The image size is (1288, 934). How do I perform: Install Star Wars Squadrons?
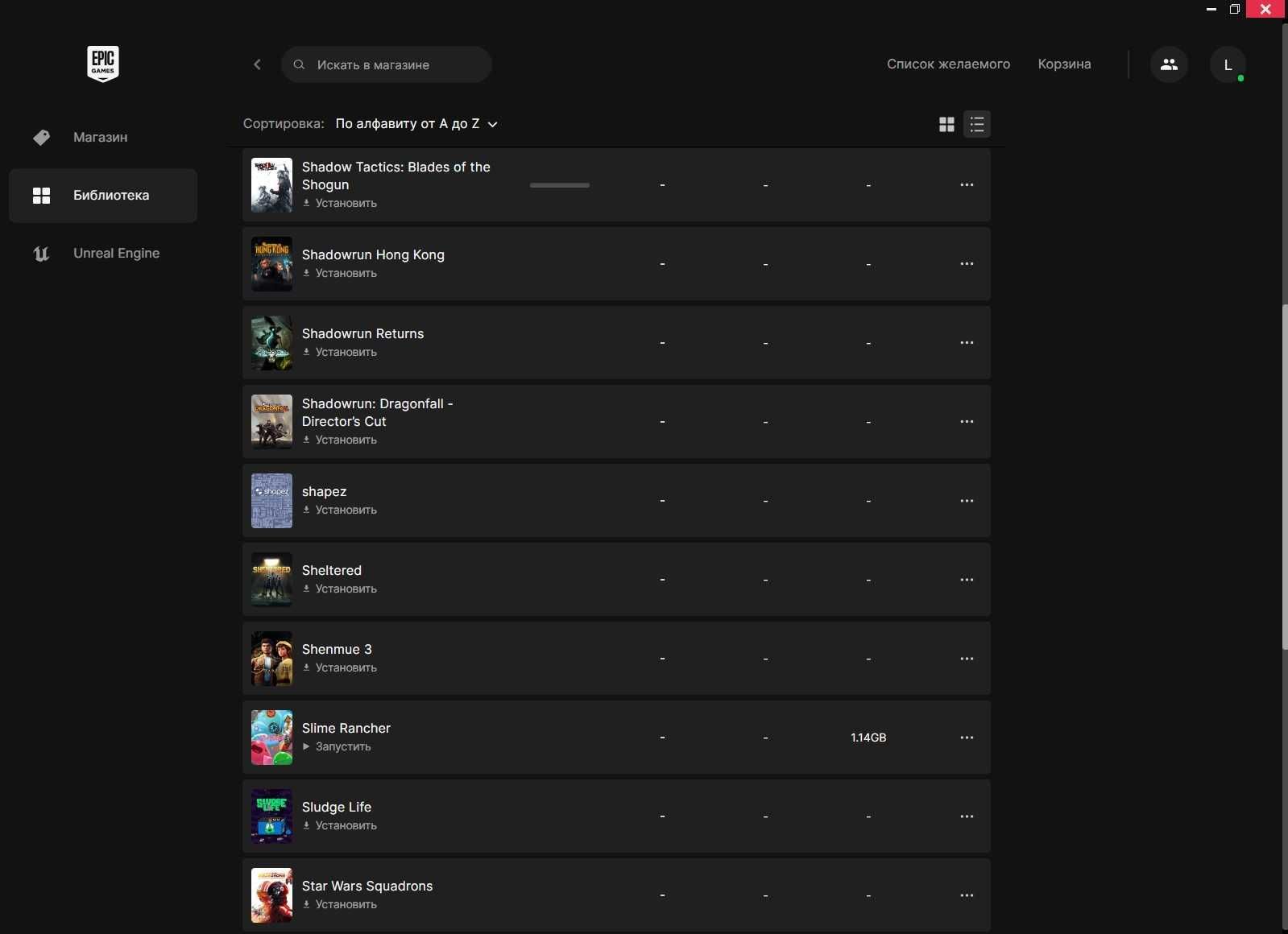340,905
